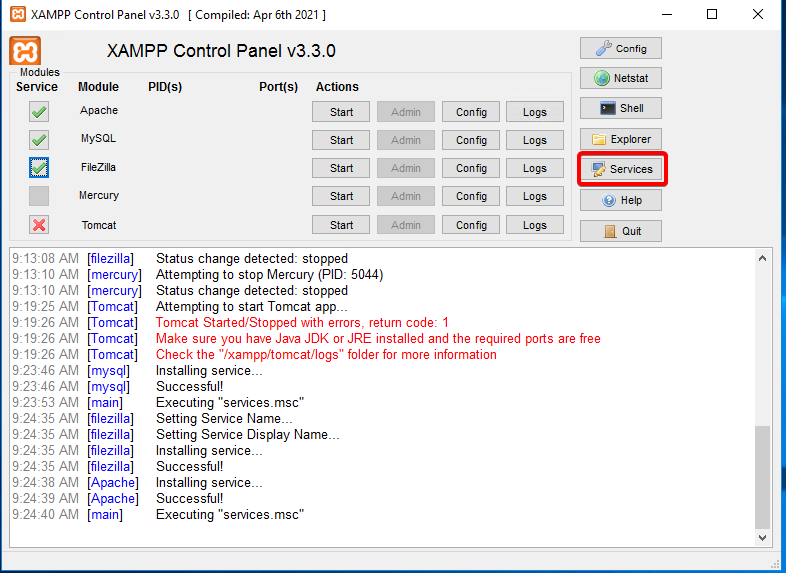786x573 pixels.
Task: Toggle Apache service checkbox
Action: (x=39, y=112)
